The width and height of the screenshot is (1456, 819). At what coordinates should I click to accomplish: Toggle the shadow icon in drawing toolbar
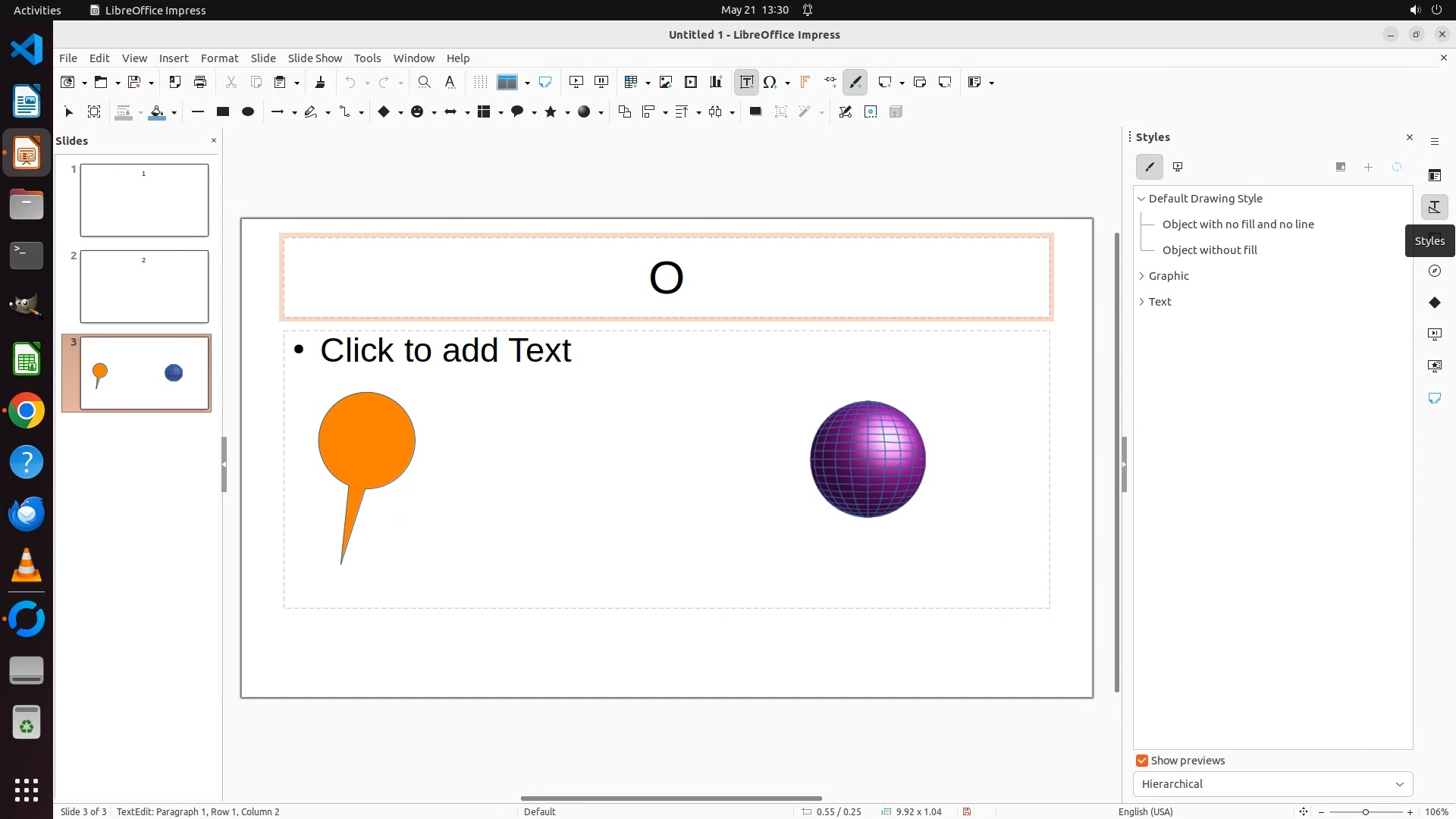tap(755, 112)
